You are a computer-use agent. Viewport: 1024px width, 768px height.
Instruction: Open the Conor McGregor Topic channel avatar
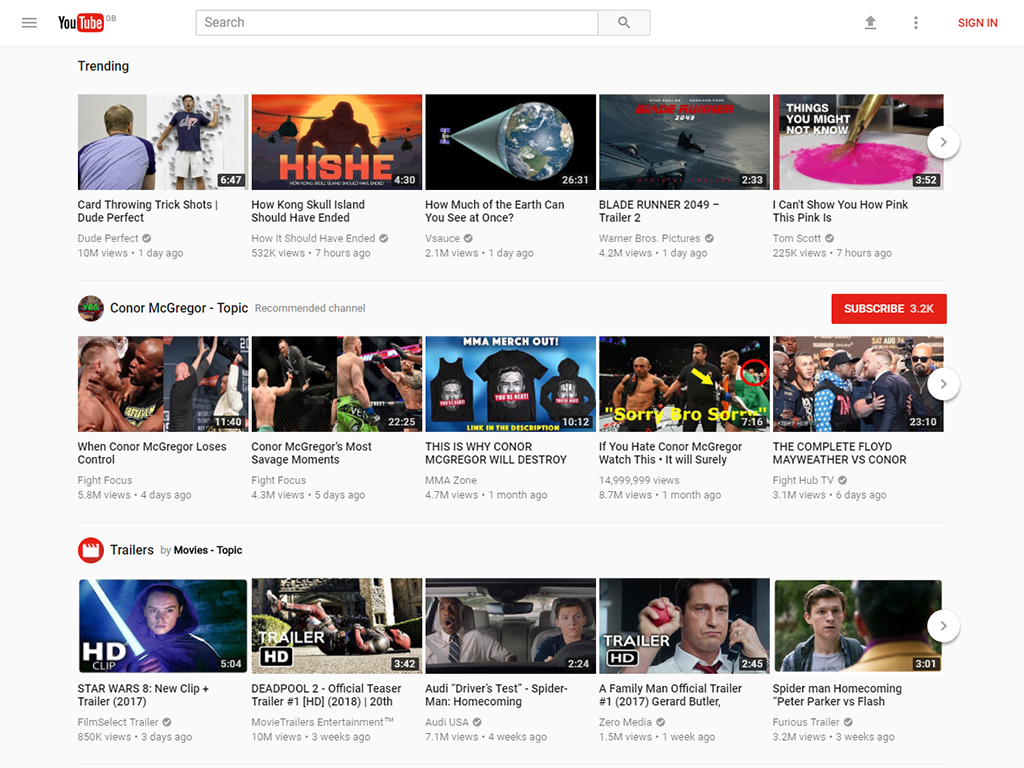coord(91,308)
